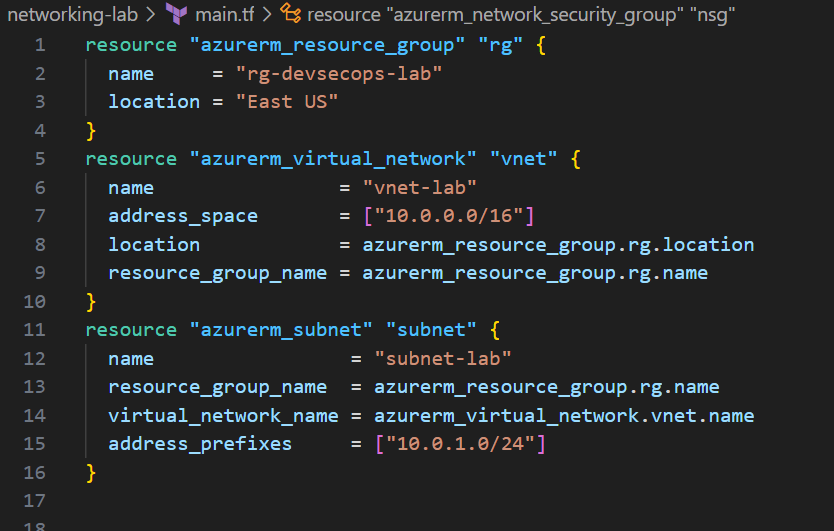Click empty line number 17 in gutter
The width and height of the screenshot is (834, 531).
(35, 501)
